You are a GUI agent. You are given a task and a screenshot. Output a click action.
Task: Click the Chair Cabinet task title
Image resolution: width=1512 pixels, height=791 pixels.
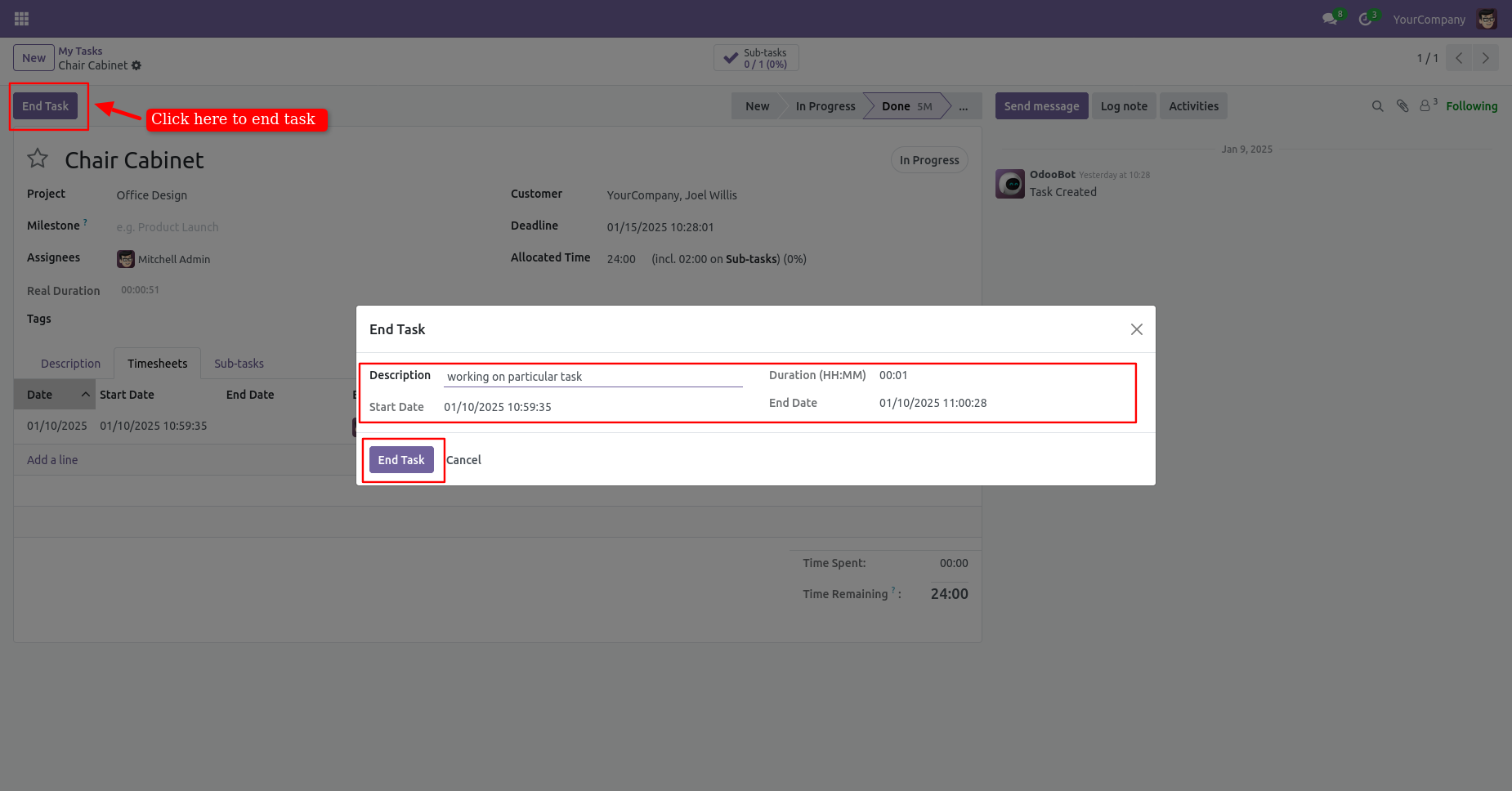[134, 160]
